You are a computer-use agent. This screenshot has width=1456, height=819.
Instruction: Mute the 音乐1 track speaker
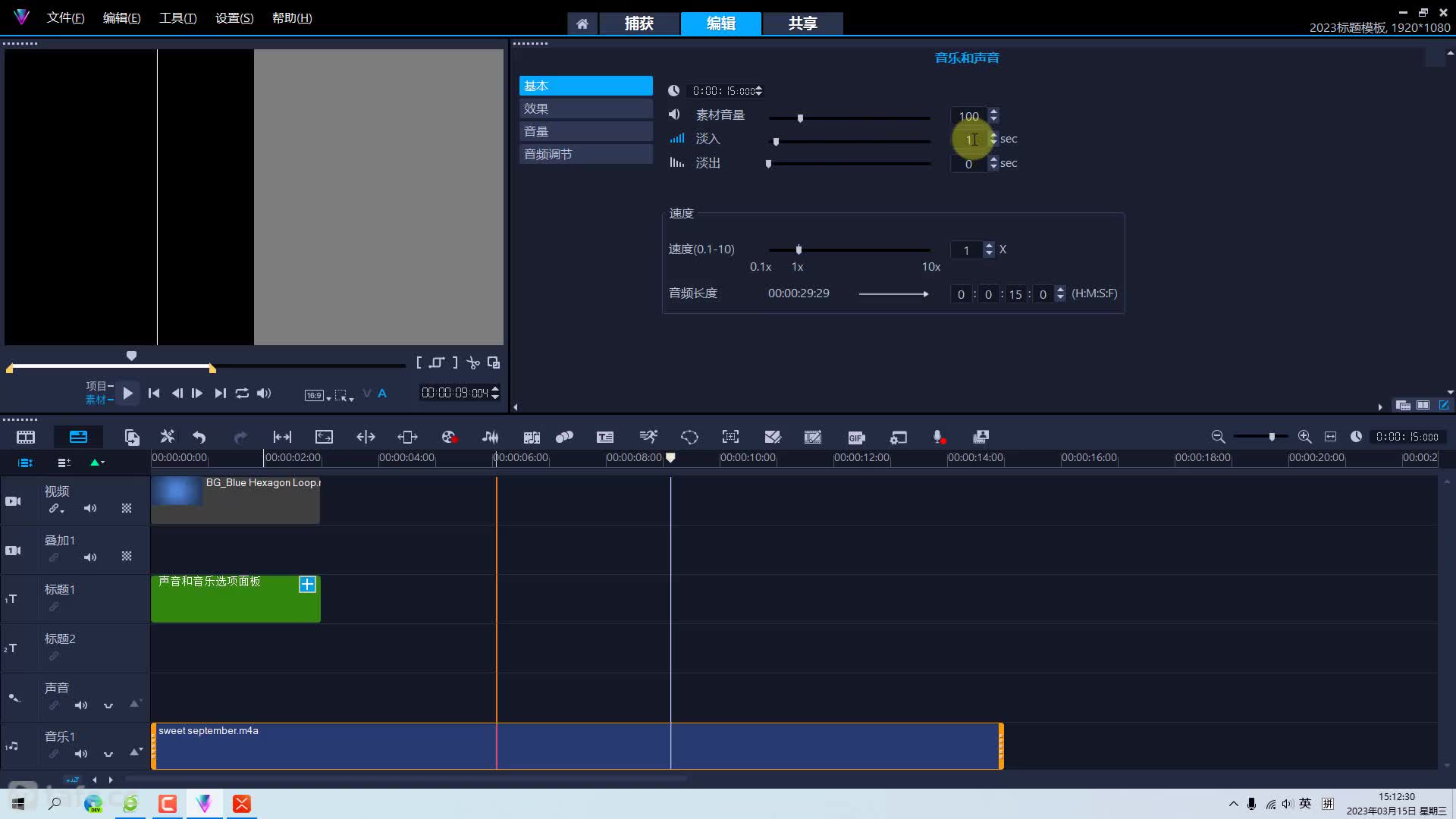81,754
